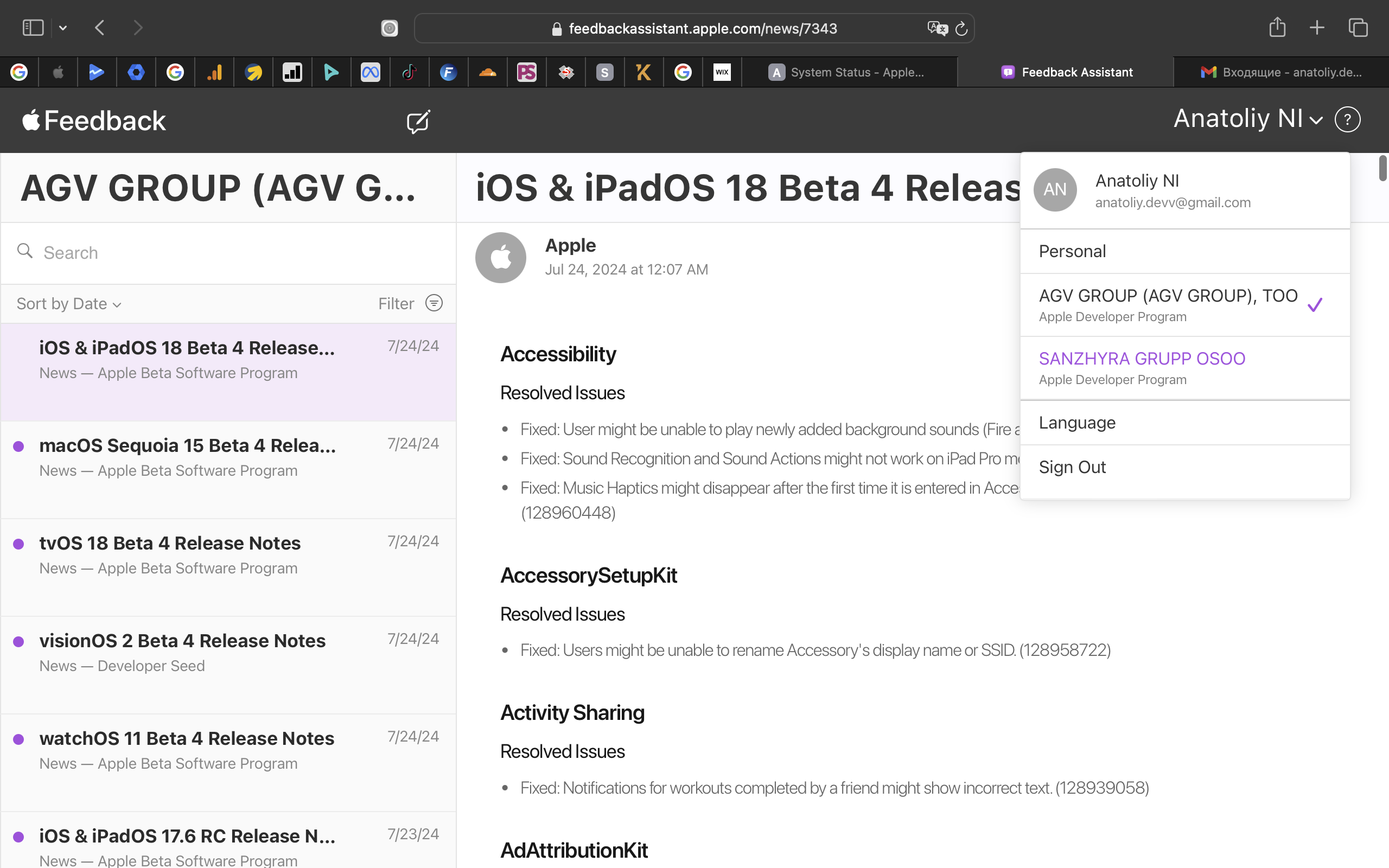Click the AccessorySetupKit section heading
Screen dimensions: 1389x868
(x=588, y=575)
